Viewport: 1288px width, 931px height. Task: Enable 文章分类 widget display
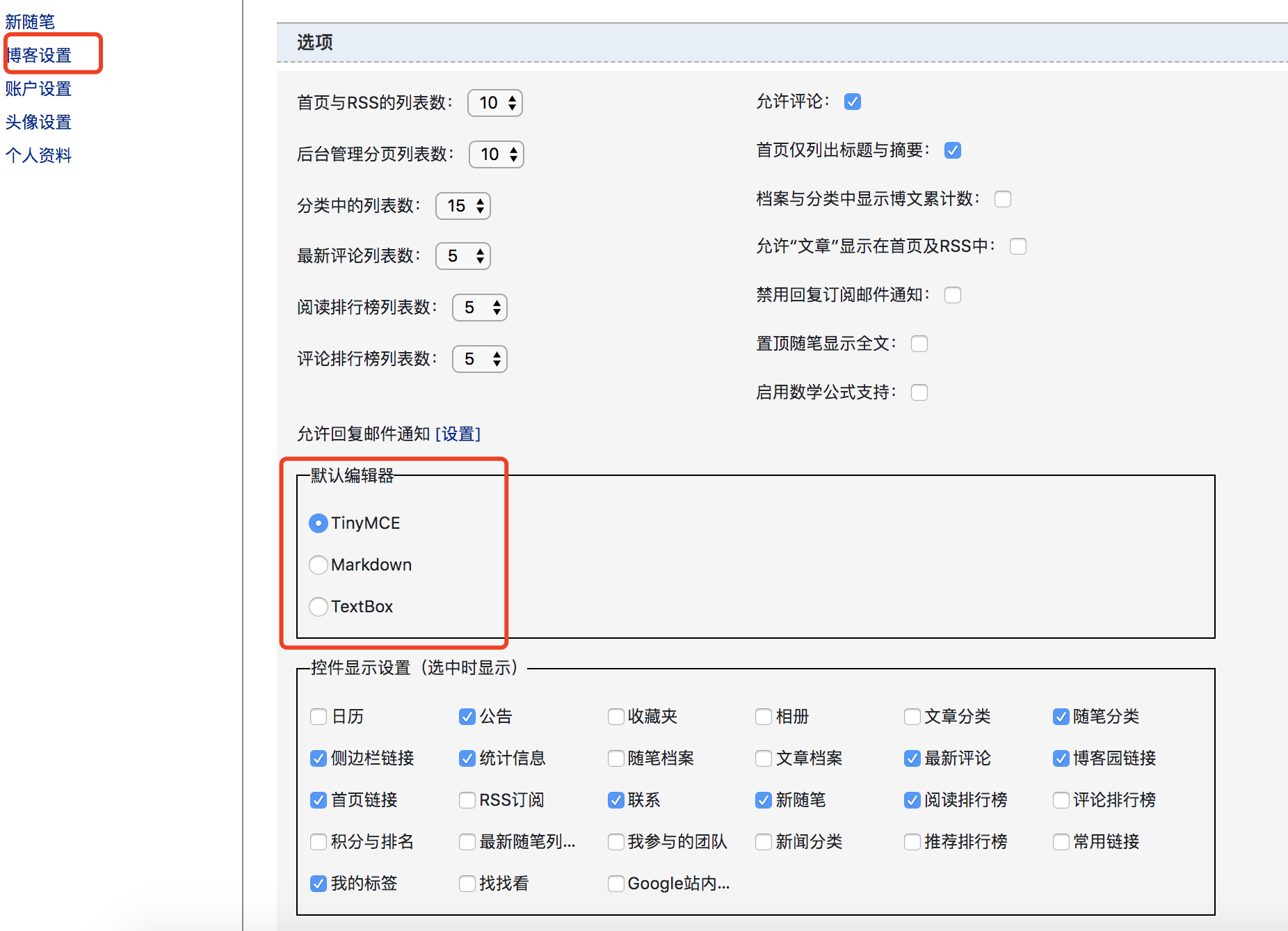(912, 717)
